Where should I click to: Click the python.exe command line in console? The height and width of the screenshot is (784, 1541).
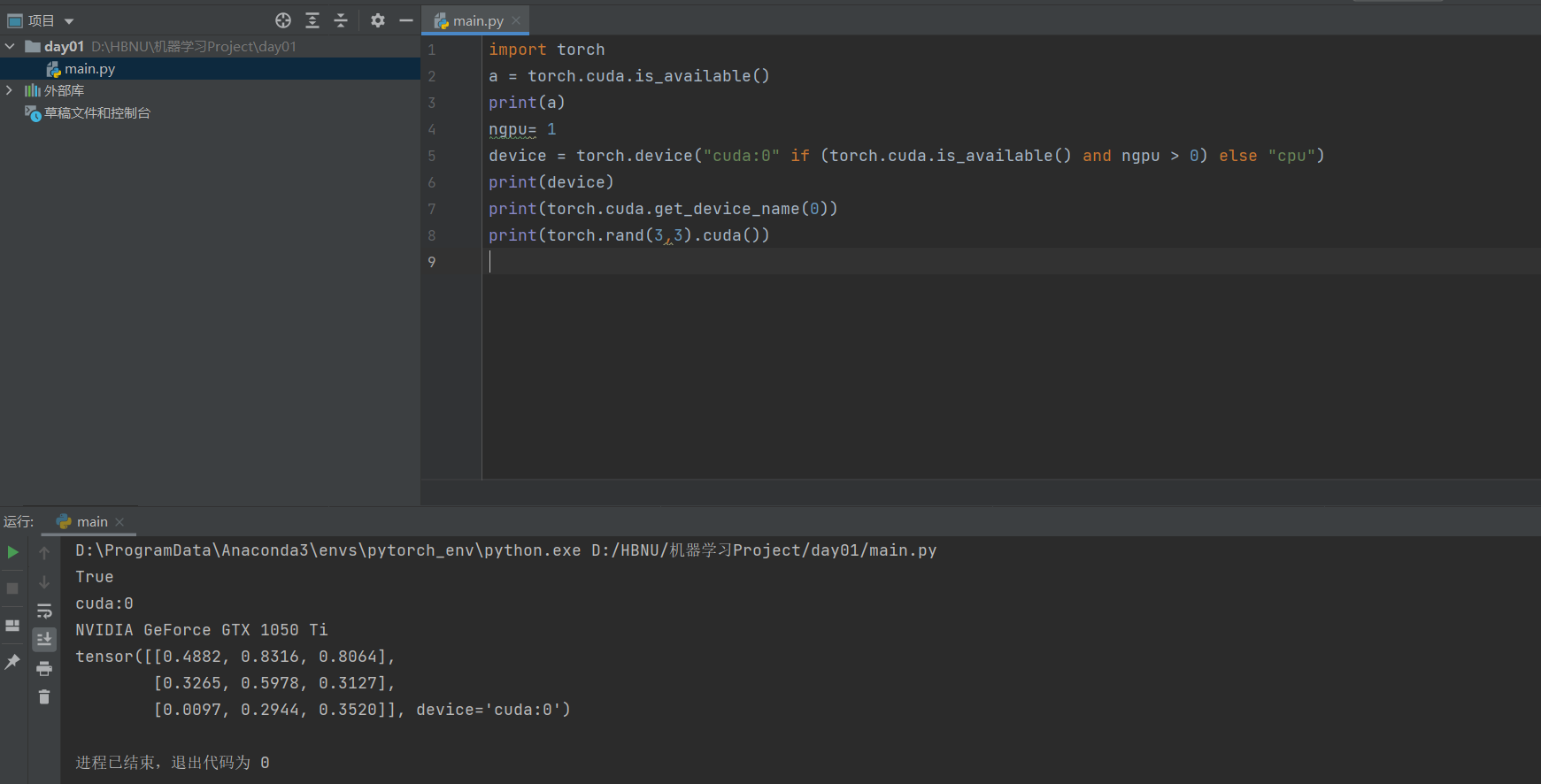point(506,550)
